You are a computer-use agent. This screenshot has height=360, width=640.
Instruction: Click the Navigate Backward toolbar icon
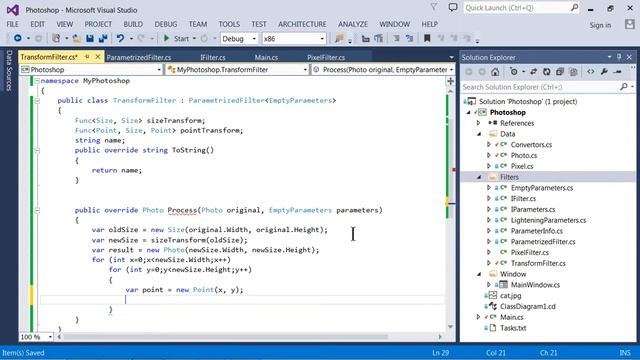click(18, 38)
